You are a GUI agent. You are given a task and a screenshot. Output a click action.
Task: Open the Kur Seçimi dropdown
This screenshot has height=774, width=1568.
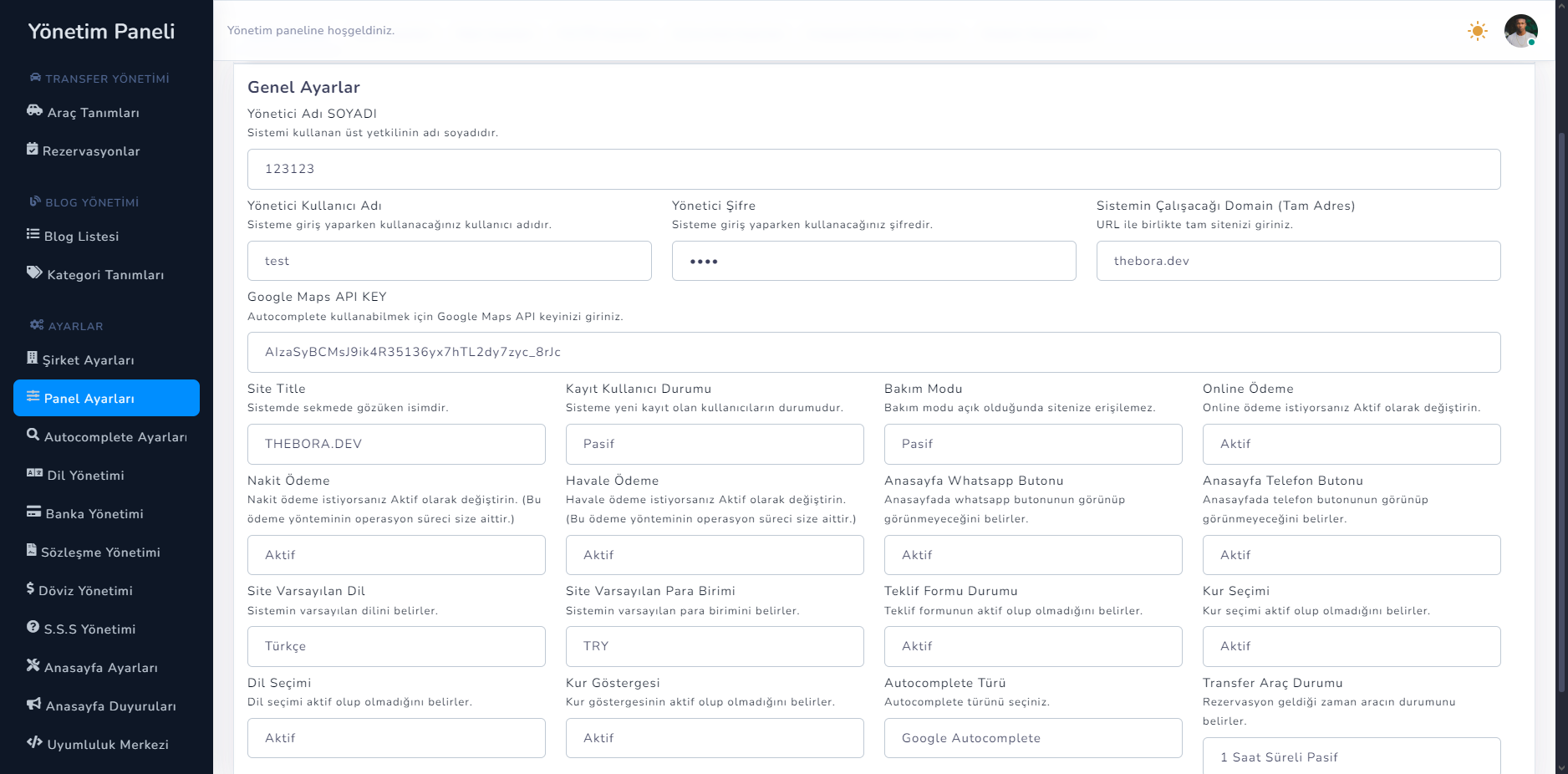(x=1352, y=646)
